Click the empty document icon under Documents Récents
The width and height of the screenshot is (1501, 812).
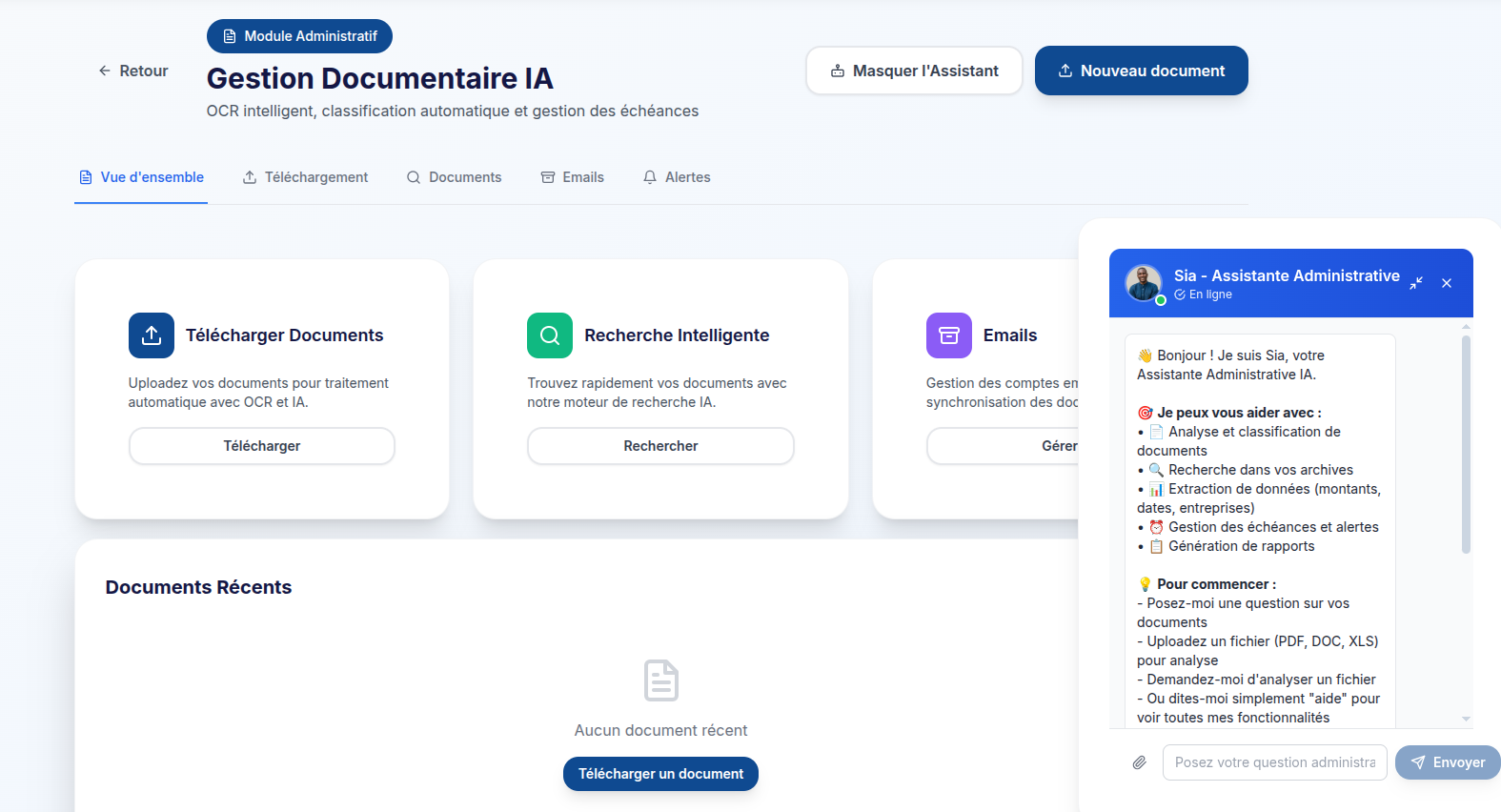coord(660,680)
